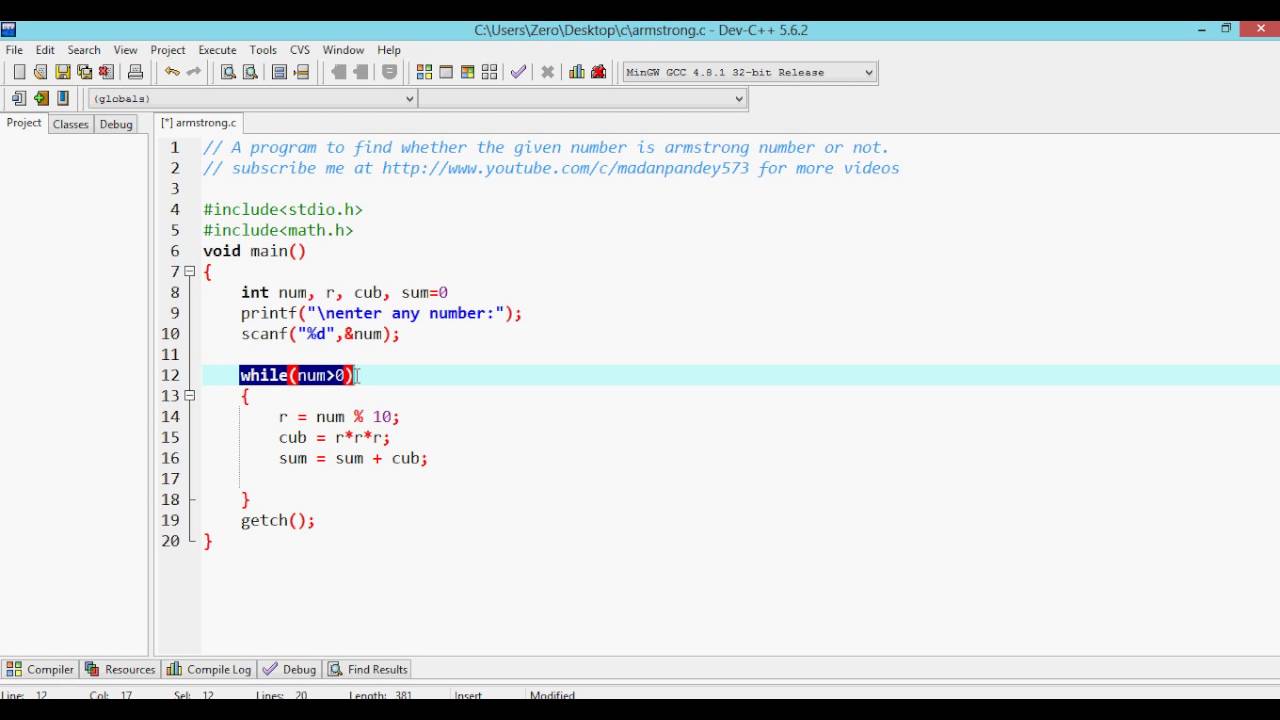Click the Compile and Run icon

[467, 72]
